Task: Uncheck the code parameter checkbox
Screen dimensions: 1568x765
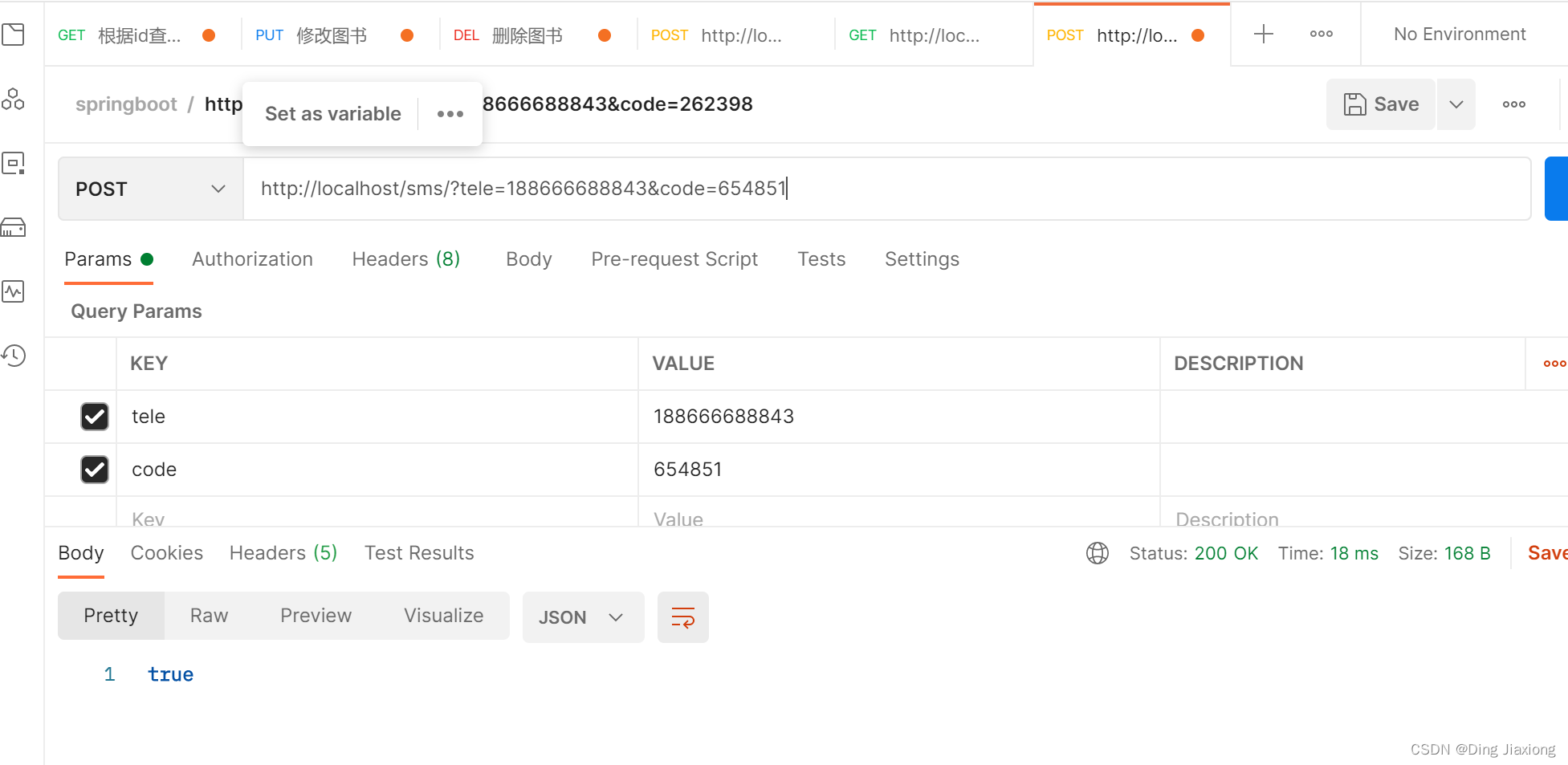Action: click(x=95, y=470)
